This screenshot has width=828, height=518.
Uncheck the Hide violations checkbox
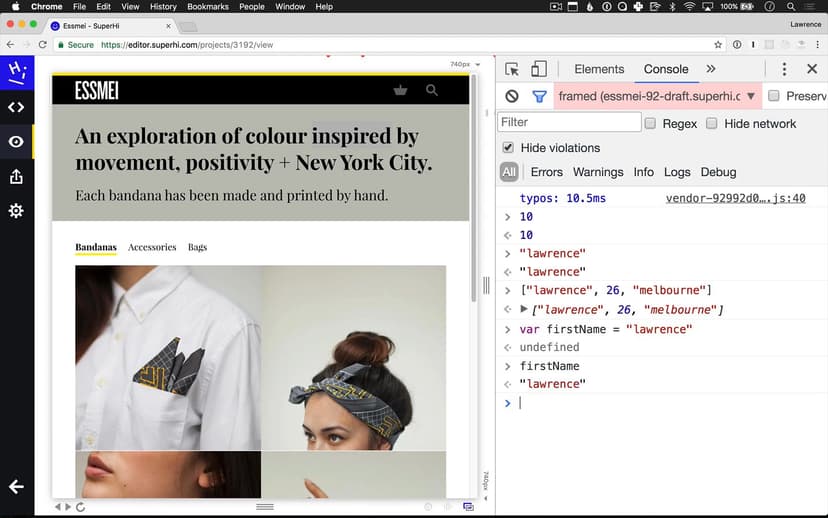[508, 148]
